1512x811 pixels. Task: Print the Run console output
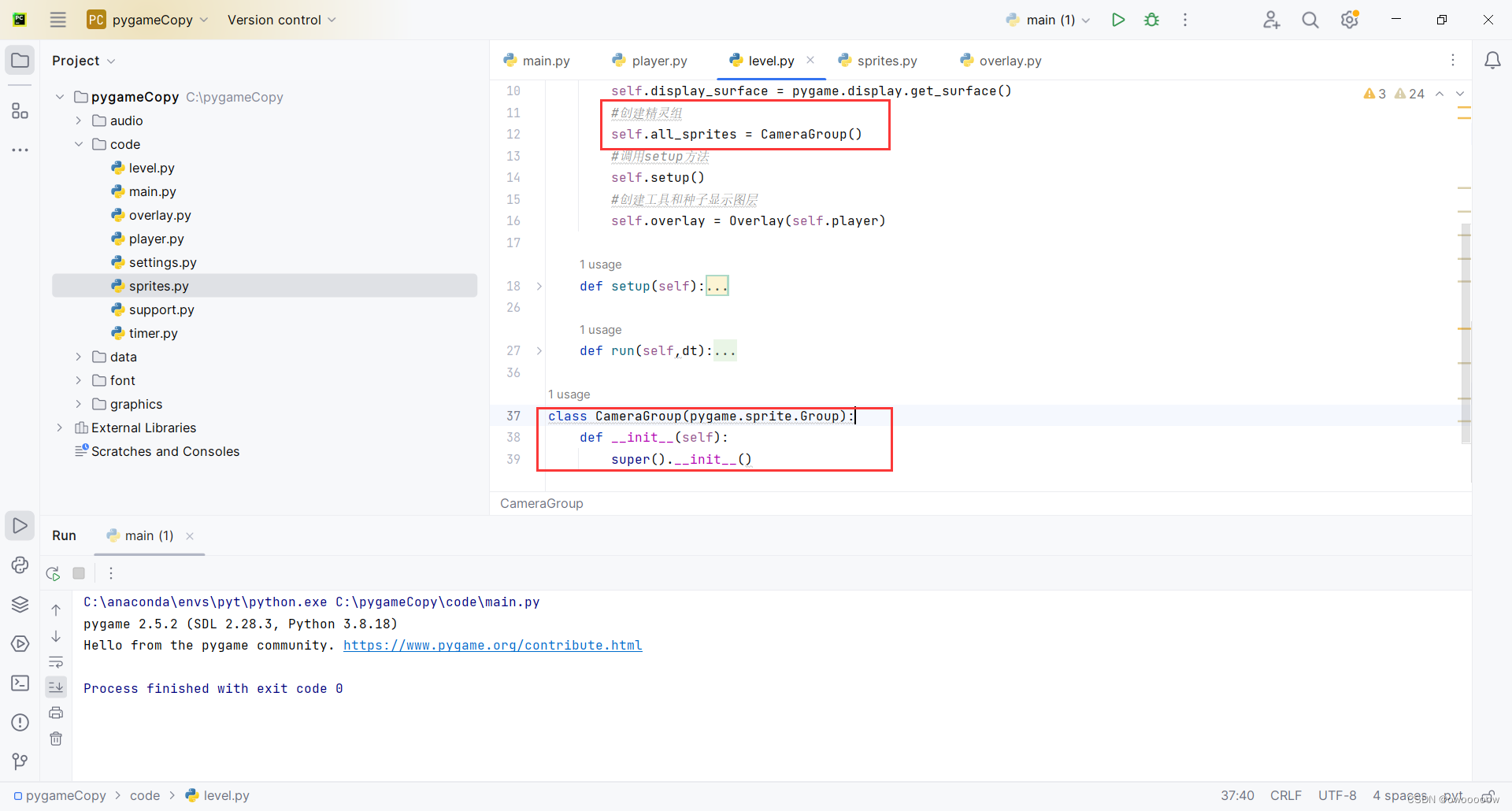pyautogui.click(x=56, y=713)
